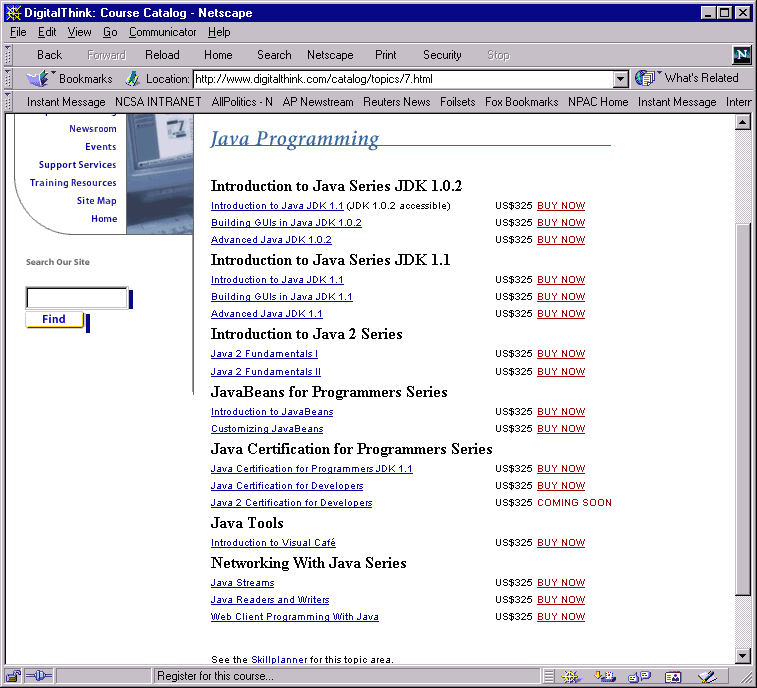
Task: Open the Events sidebar link
Action: 100,147
